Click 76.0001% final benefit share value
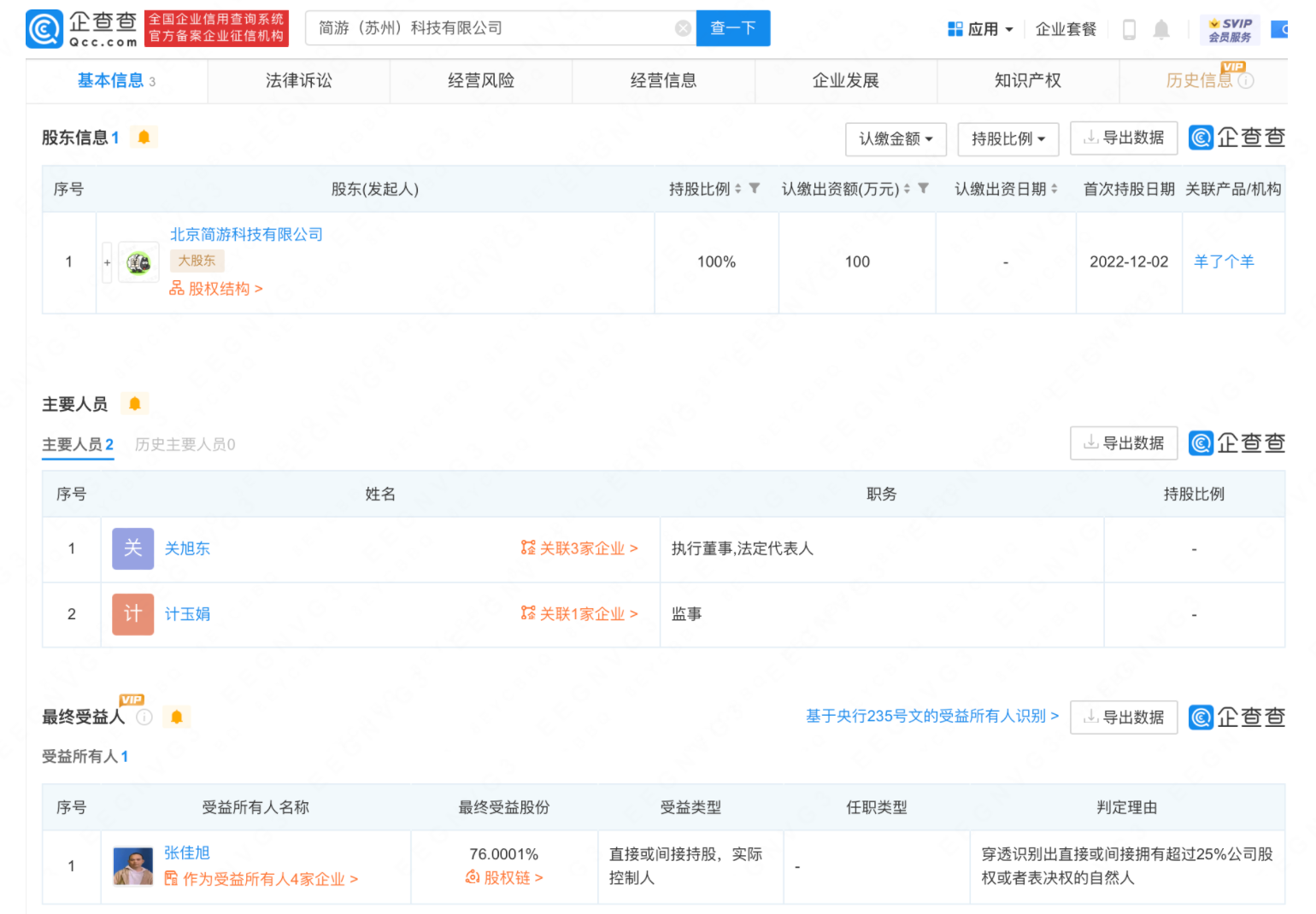 [504, 854]
